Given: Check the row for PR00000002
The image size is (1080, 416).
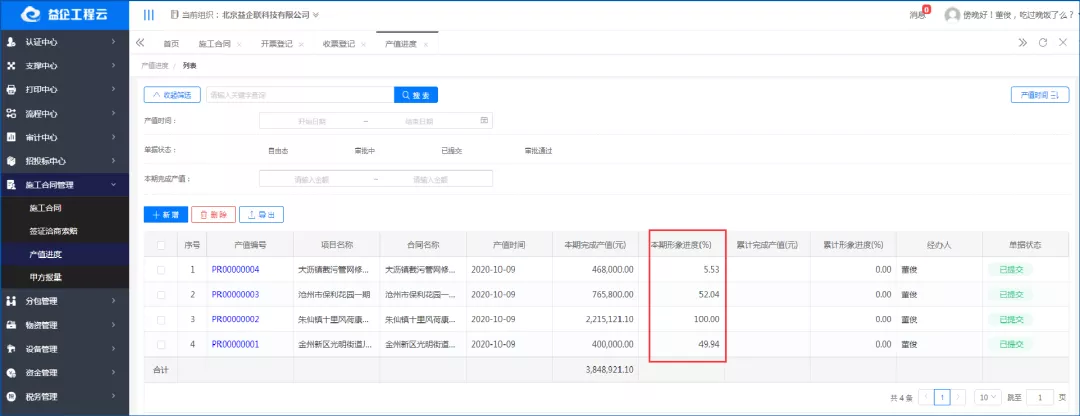Looking at the screenshot, I should pos(161,320).
